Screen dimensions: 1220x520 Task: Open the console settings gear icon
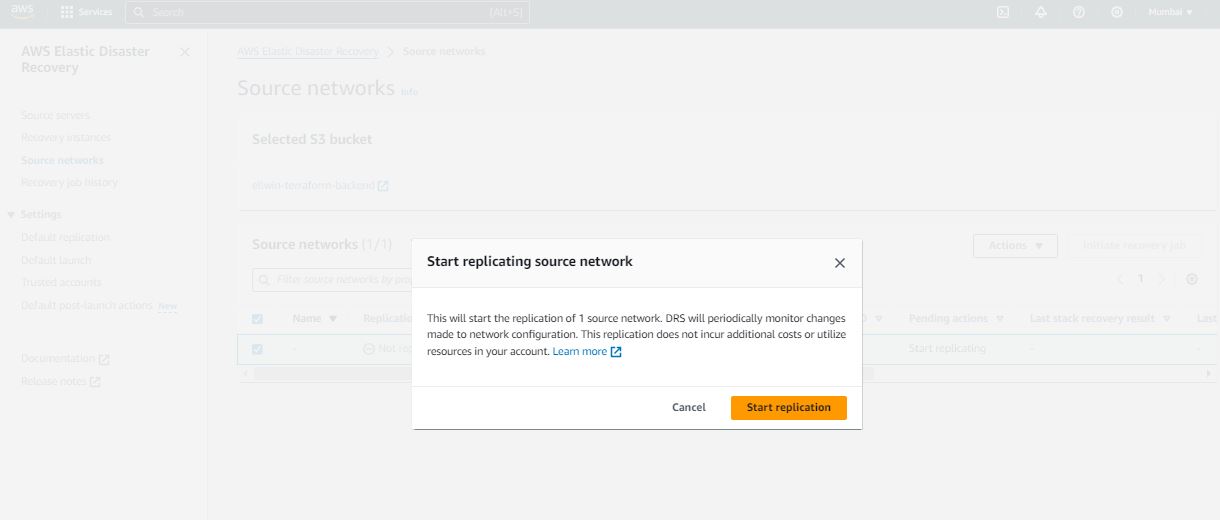point(1117,12)
